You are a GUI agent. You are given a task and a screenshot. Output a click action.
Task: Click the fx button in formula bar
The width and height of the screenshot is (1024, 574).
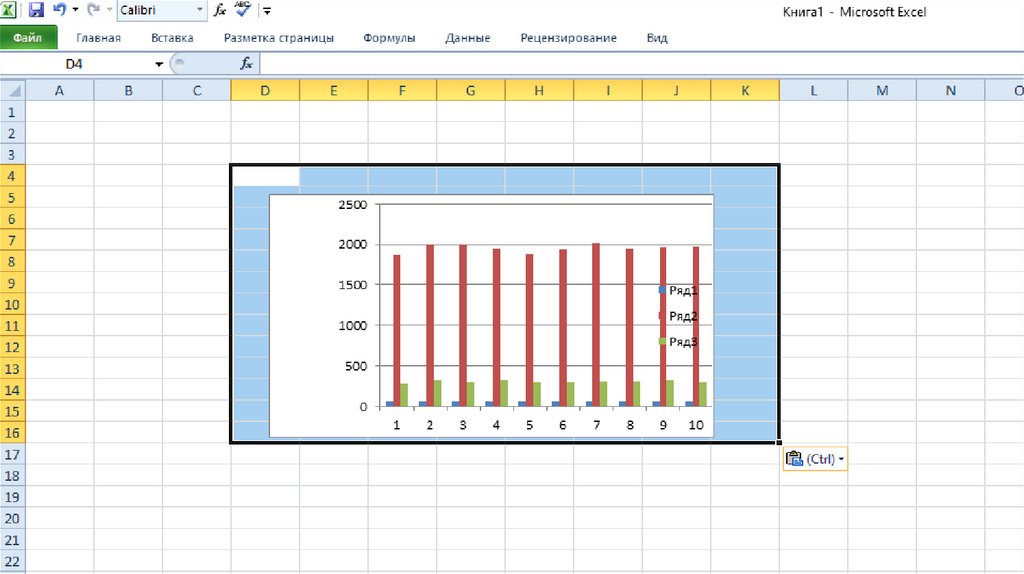(x=246, y=63)
